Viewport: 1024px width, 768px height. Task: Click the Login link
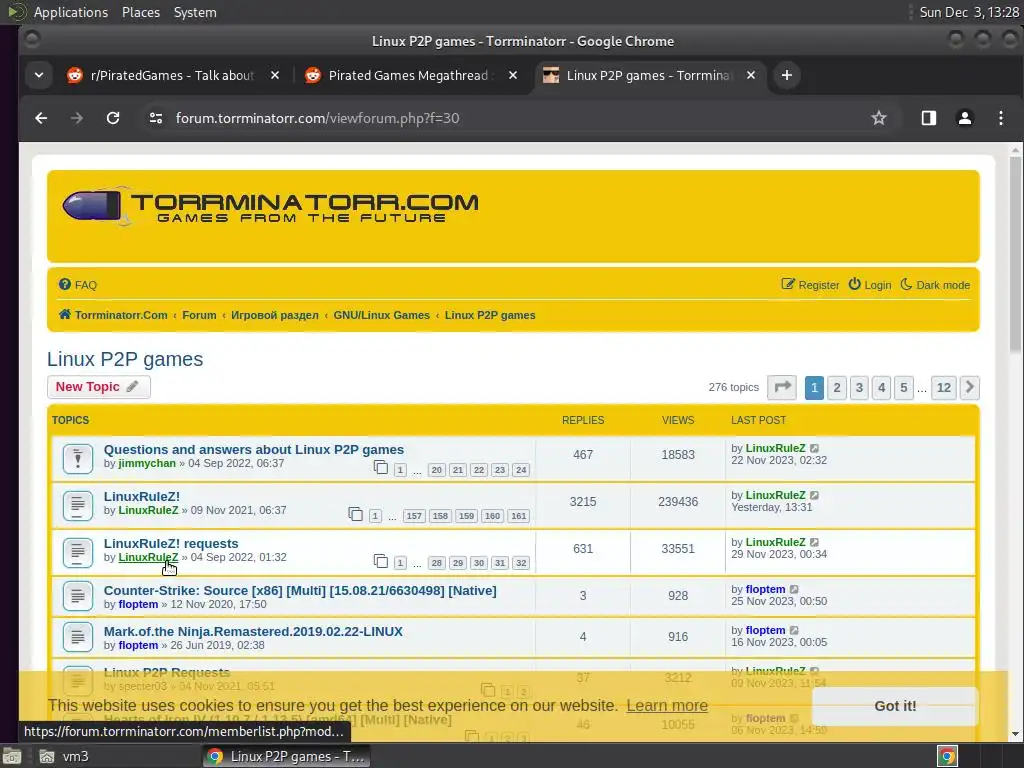click(870, 285)
